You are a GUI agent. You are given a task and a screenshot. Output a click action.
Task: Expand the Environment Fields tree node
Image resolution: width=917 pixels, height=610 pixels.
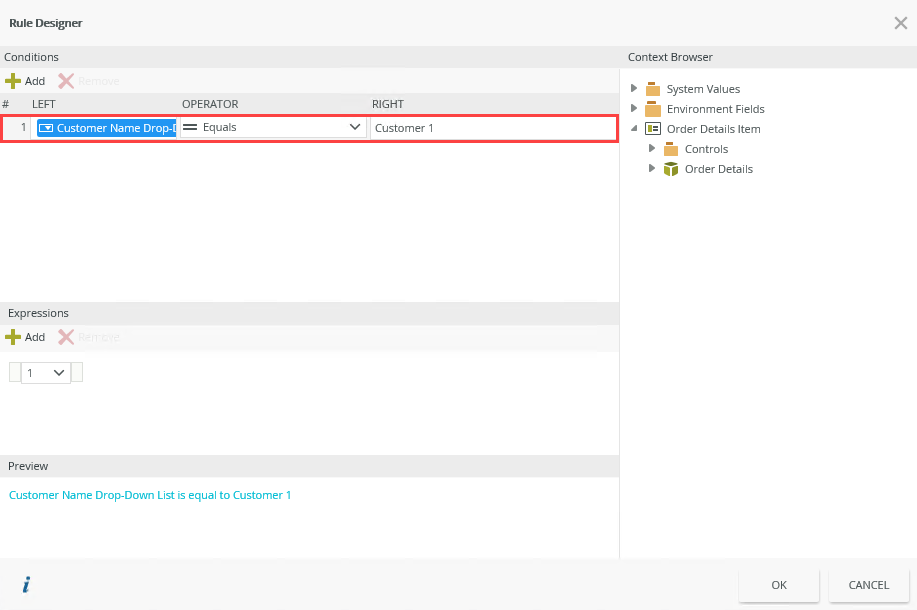(634, 109)
